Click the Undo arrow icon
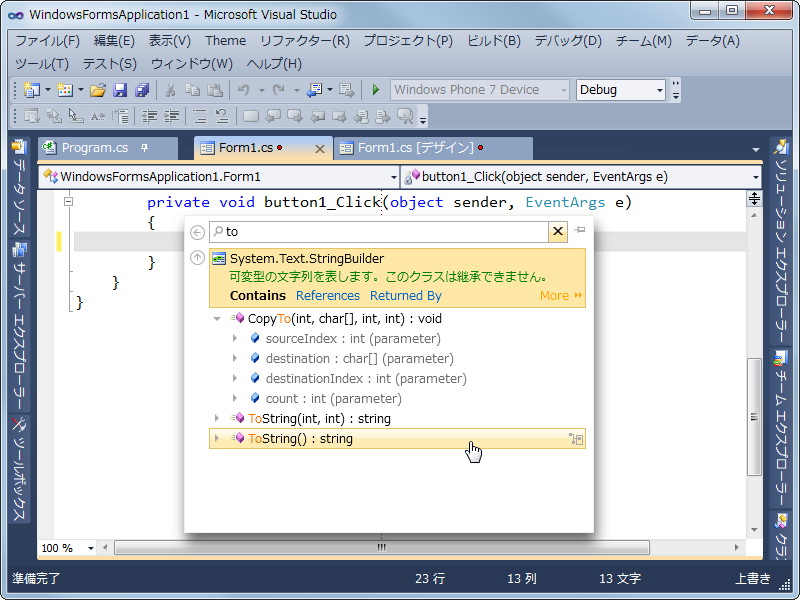Screen dimensions: 800x600 [243, 90]
